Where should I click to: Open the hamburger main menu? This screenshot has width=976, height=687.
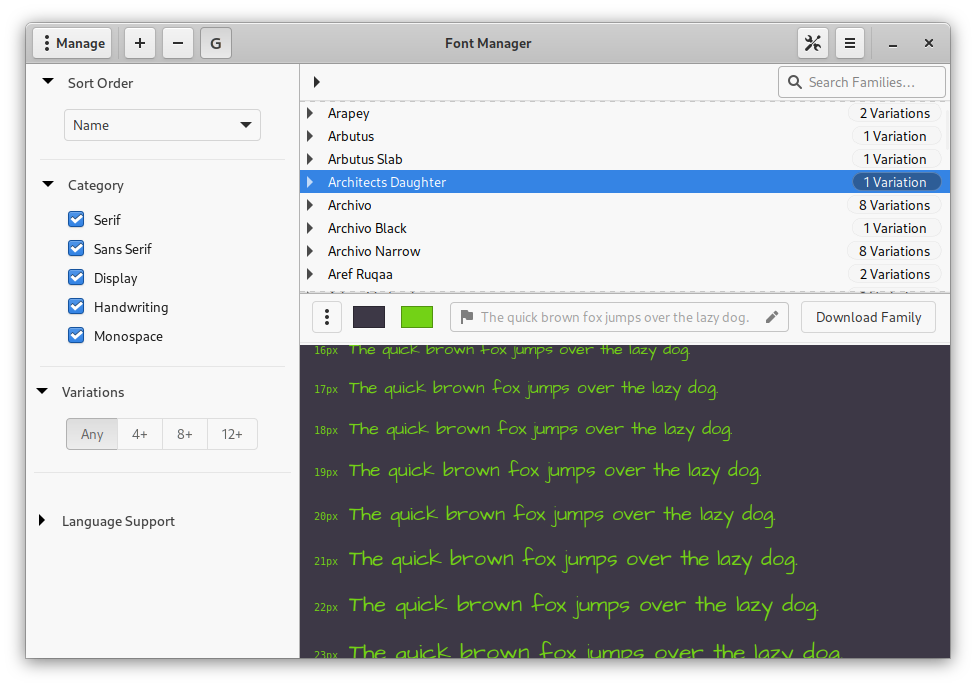[849, 43]
